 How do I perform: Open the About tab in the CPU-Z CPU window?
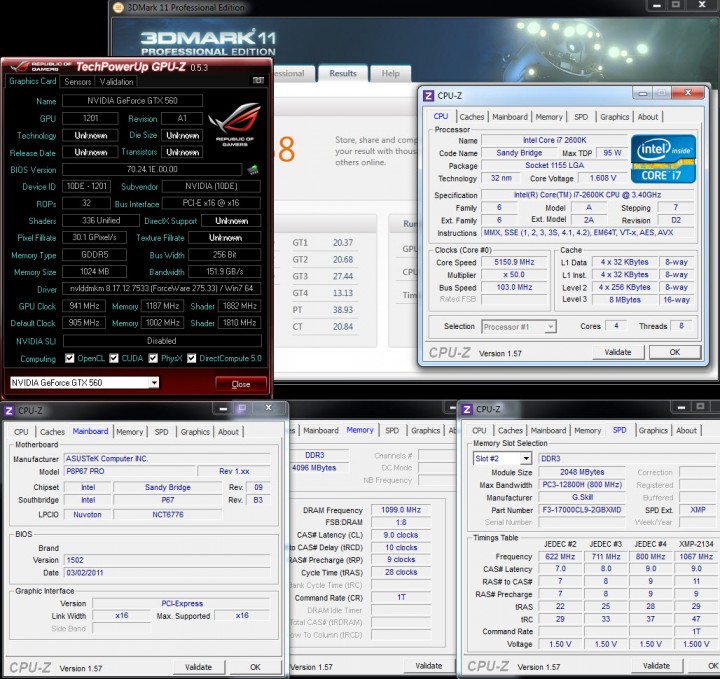point(647,117)
